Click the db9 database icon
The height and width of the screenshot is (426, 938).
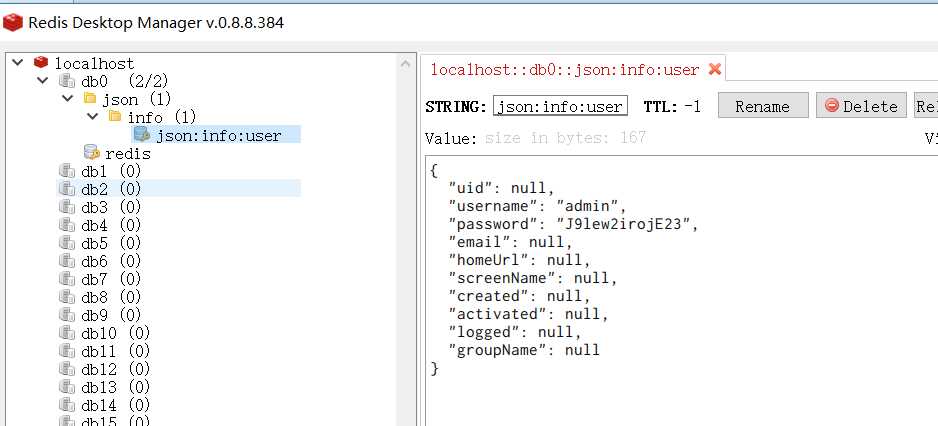click(66, 315)
